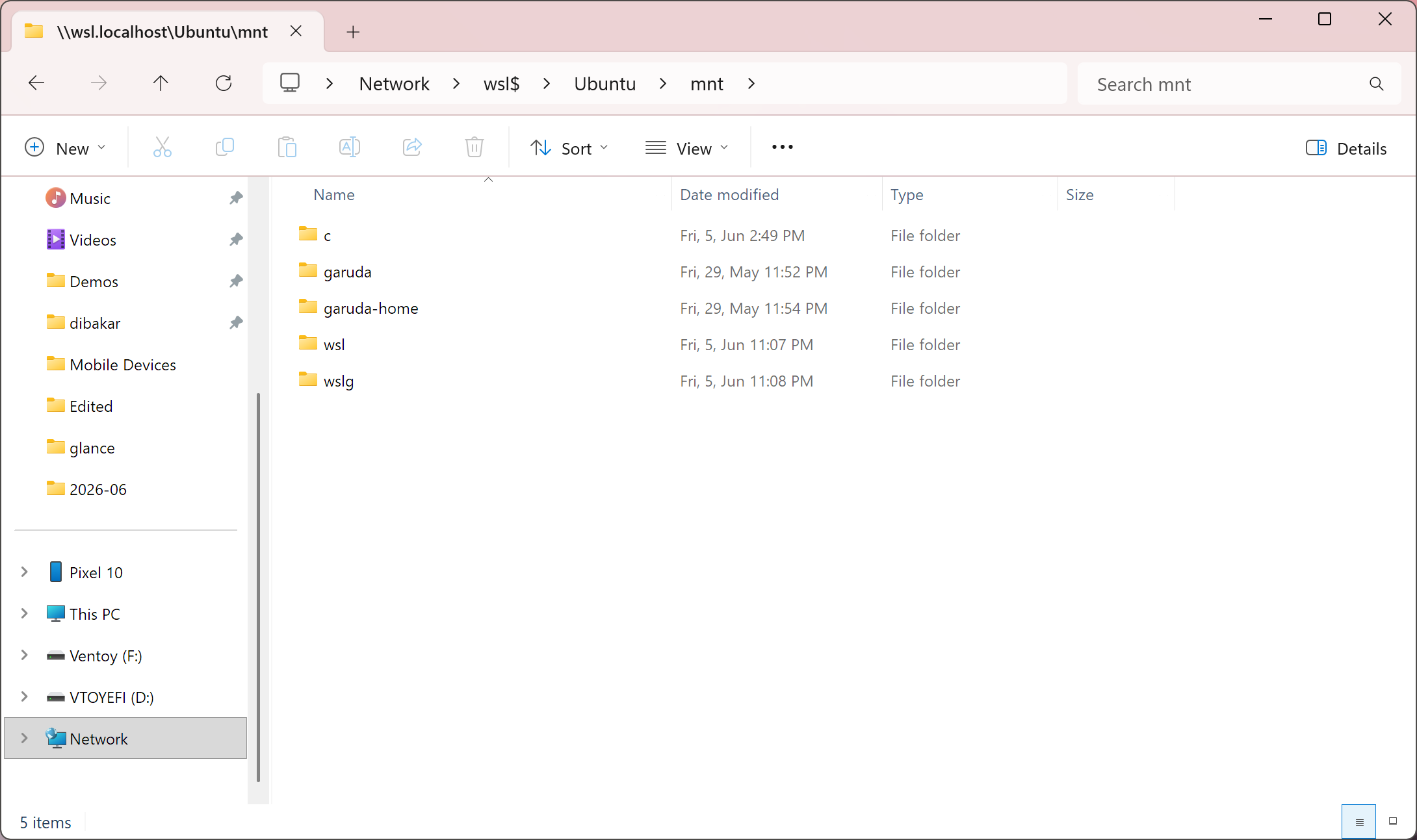
Task: Toggle the Details pane button
Action: (1346, 148)
